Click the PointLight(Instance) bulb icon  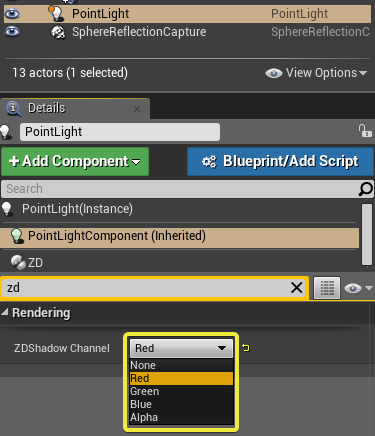7,209
